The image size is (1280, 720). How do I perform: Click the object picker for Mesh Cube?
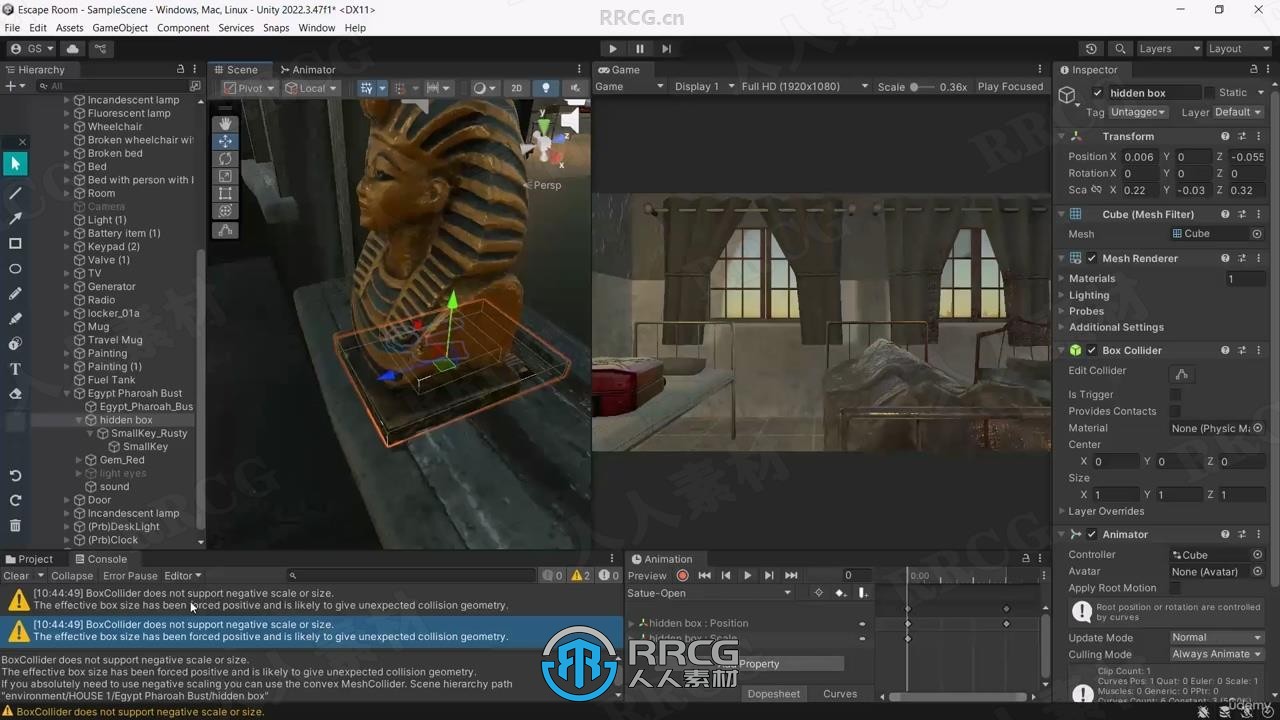click(1257, 234)
